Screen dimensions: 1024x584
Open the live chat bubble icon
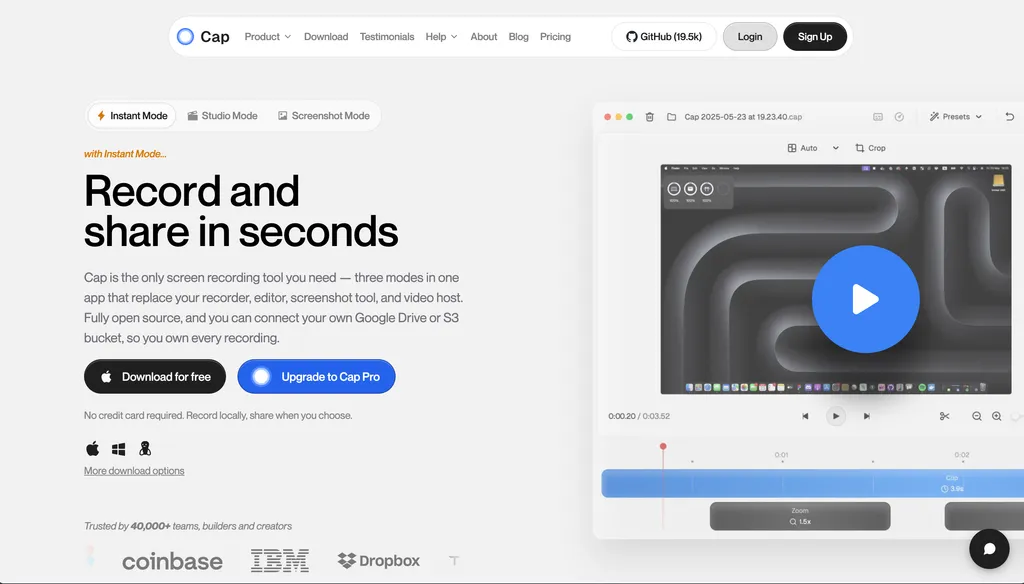tap(989, 549)
